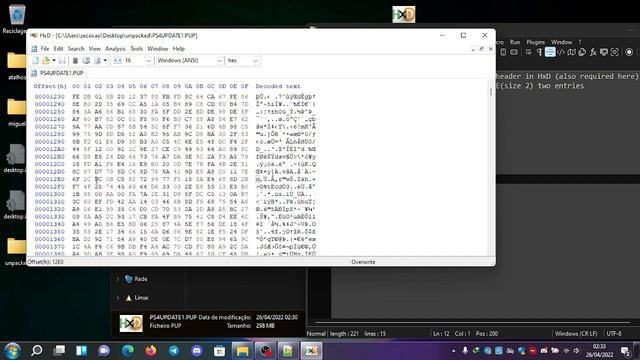Open Window menu in Notepad++
The height and width of the screenshot is (360, 640).
tap(562, 42)
